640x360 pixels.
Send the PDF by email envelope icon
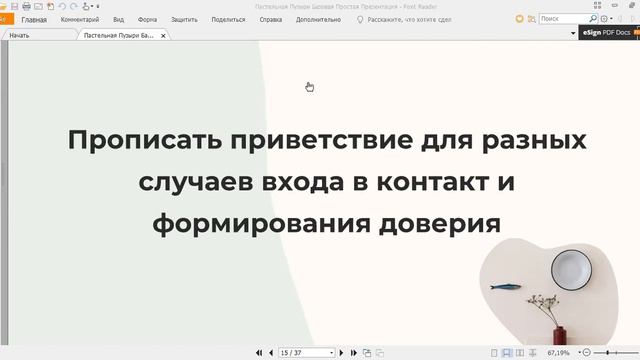(x=38, y=7)
